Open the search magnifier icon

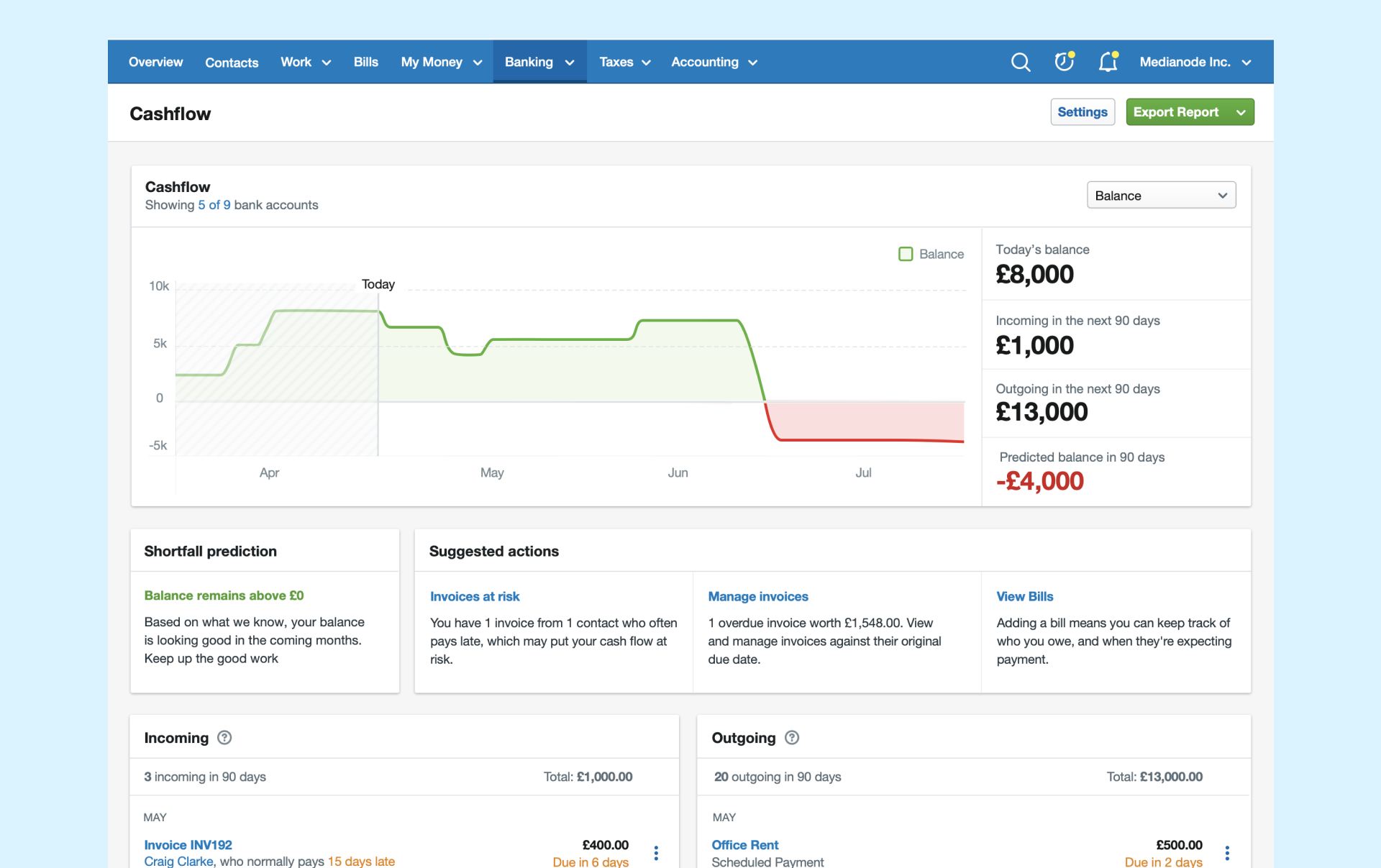(x=1020, y=63)
